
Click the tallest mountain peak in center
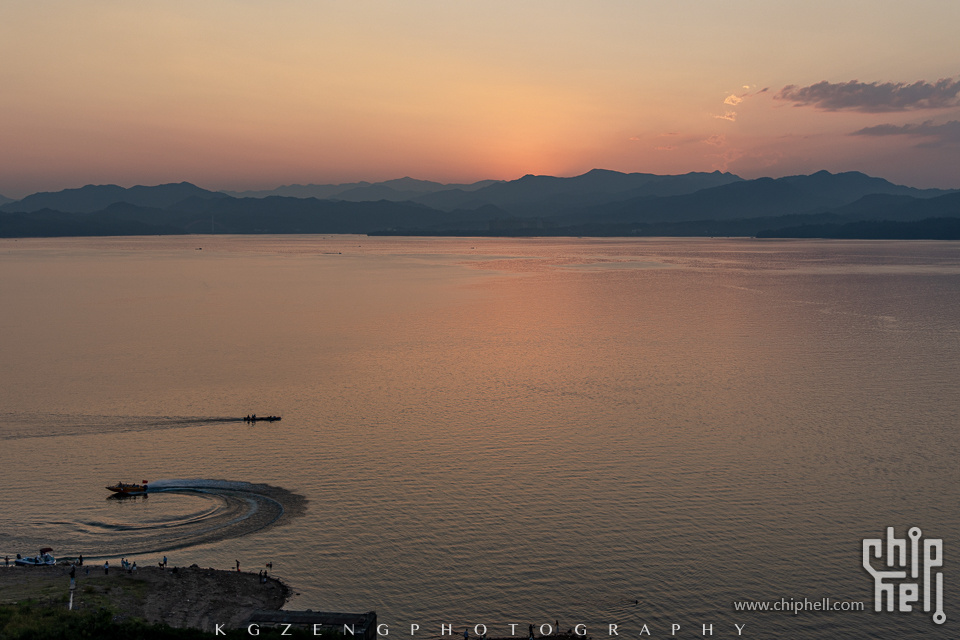pyautogui.click(x=595, y=174)
